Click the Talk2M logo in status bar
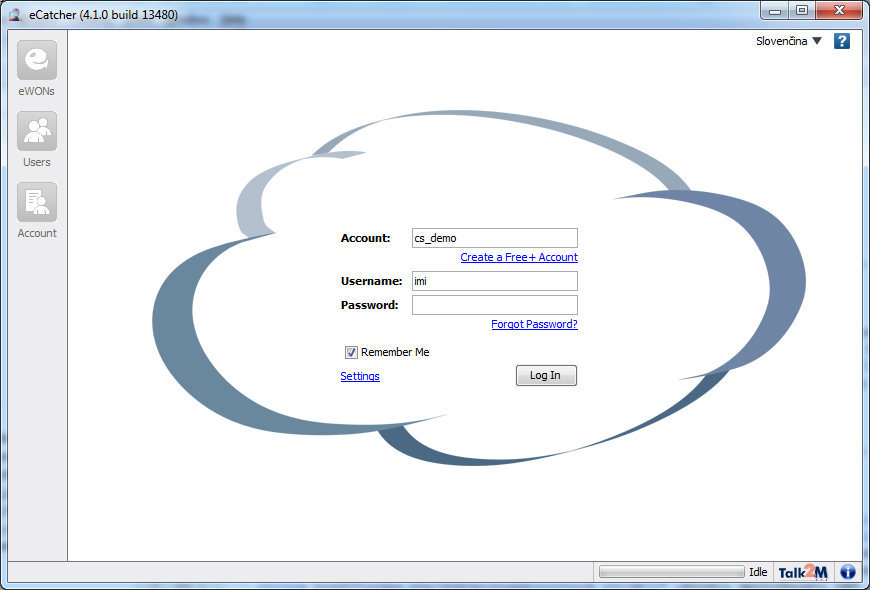This screenshot has width=870, height=590. pyautogui.click(x=803, y=572)
